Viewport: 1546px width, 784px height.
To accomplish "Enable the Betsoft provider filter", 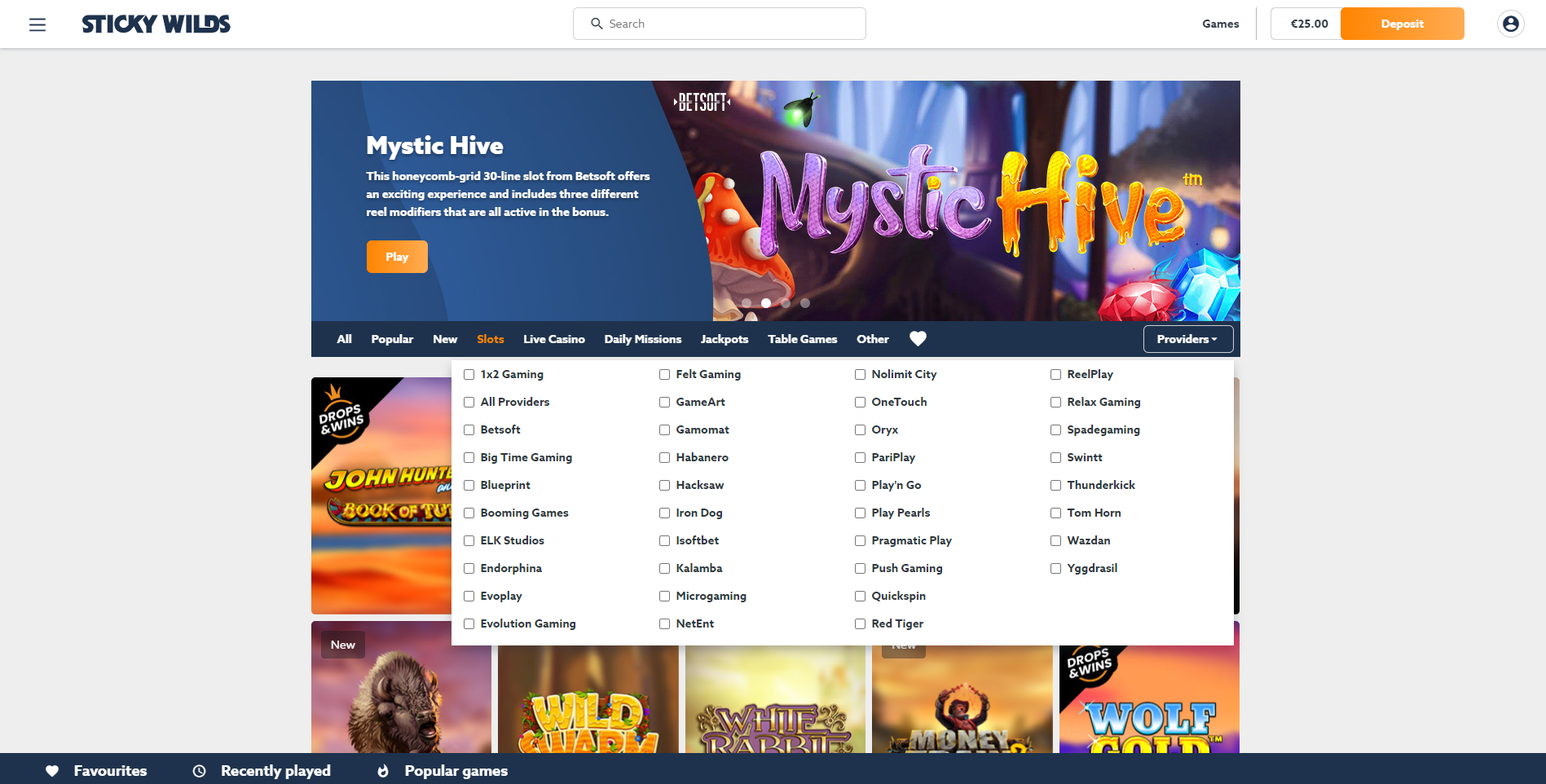I will coord(469,430).
